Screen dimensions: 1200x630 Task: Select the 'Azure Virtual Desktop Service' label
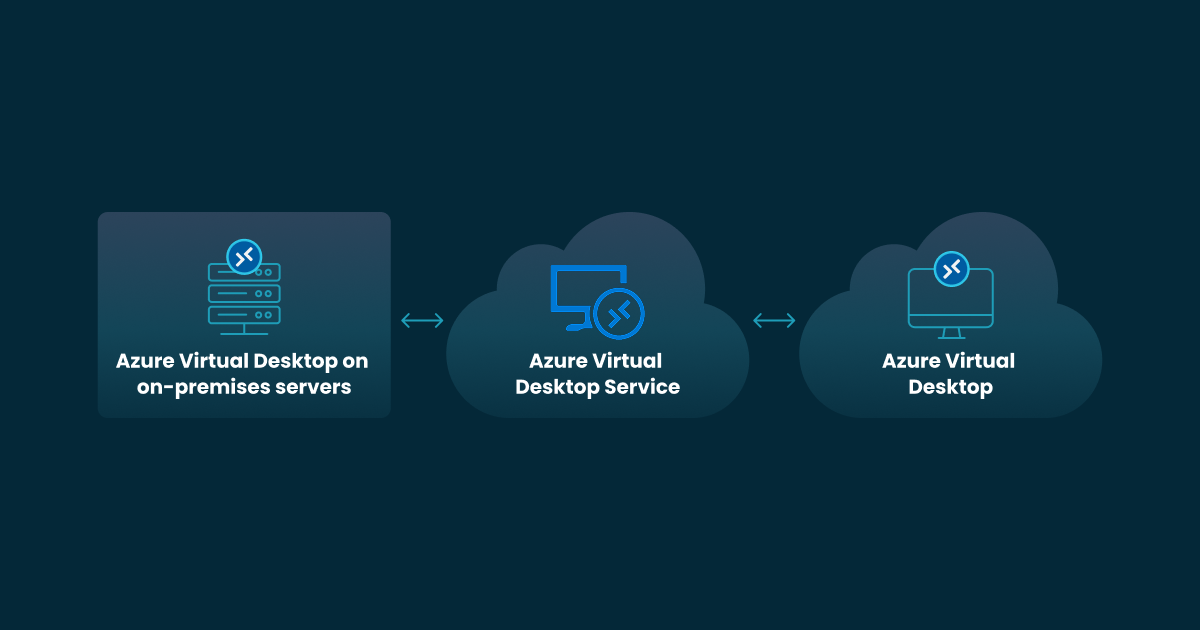click(x=597, y=373)
